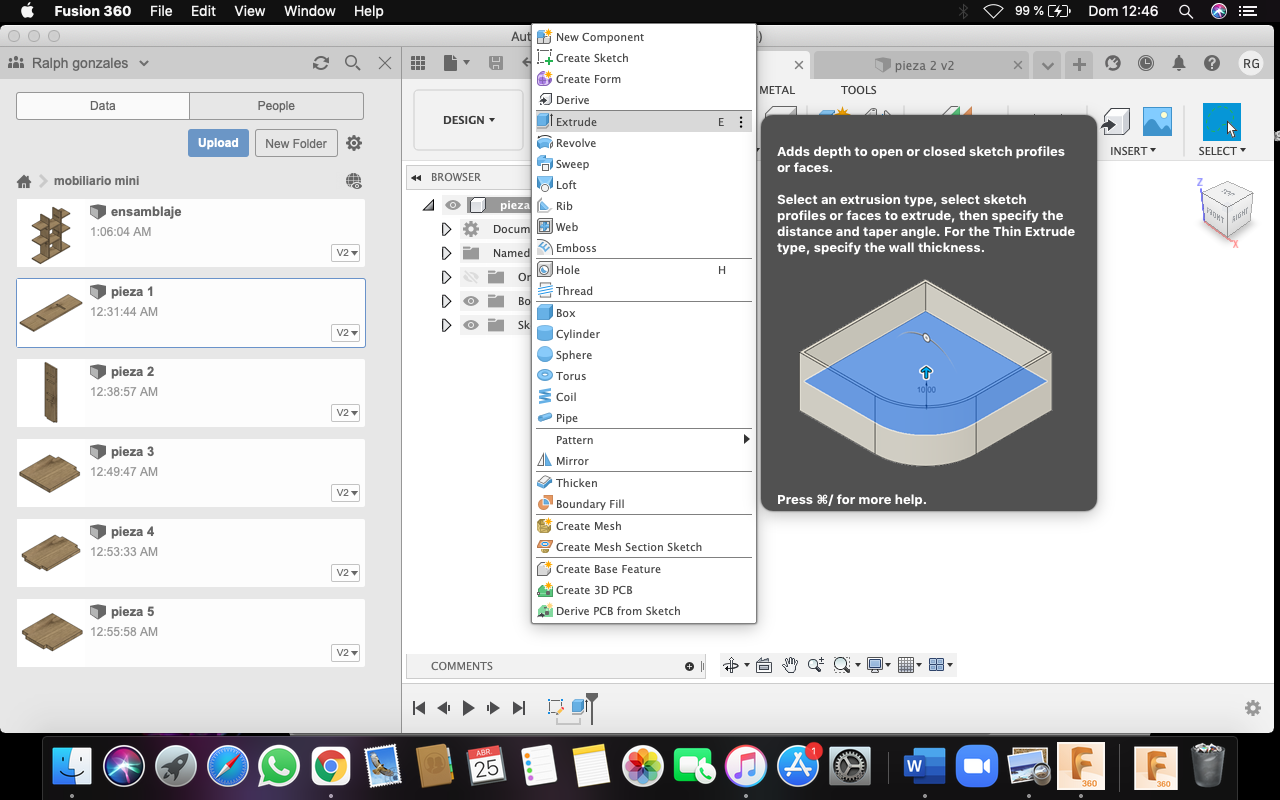Click the Document Settings gear in the browser

[x=471, y=229]
